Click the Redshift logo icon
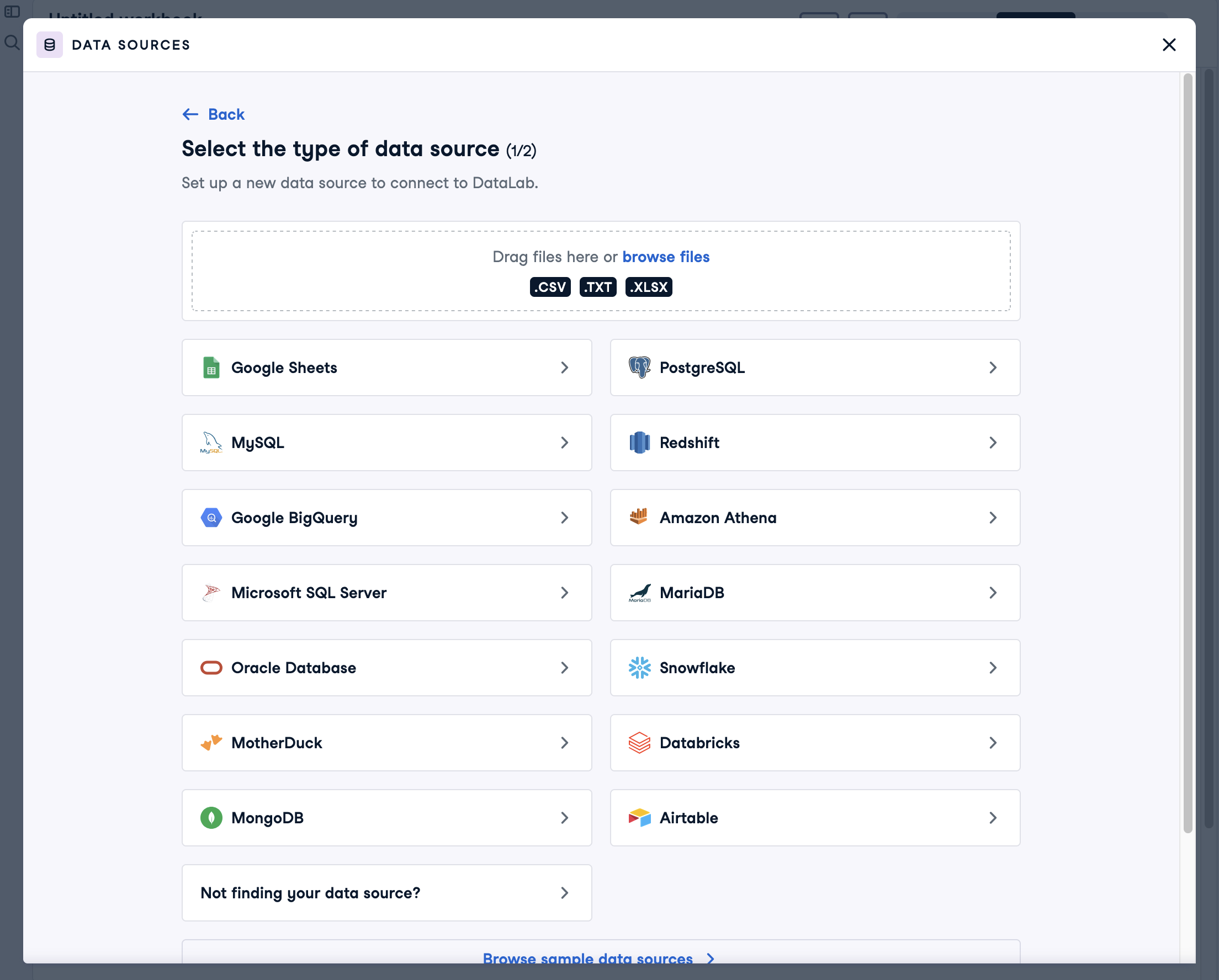Screen dimensions: 1219x980 click(639, 443)
